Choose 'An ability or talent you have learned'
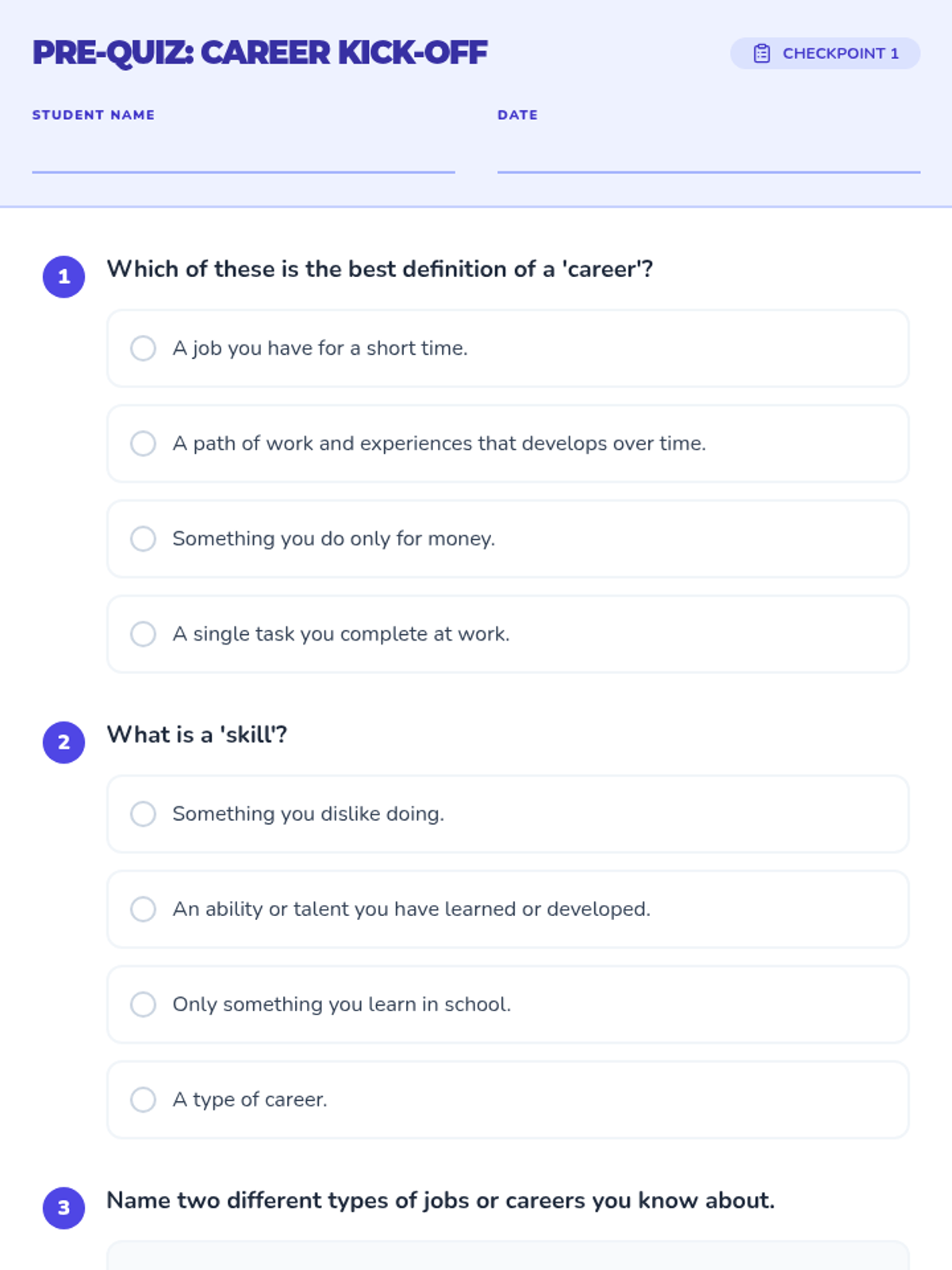952x1270 pixels. [508, 909]
